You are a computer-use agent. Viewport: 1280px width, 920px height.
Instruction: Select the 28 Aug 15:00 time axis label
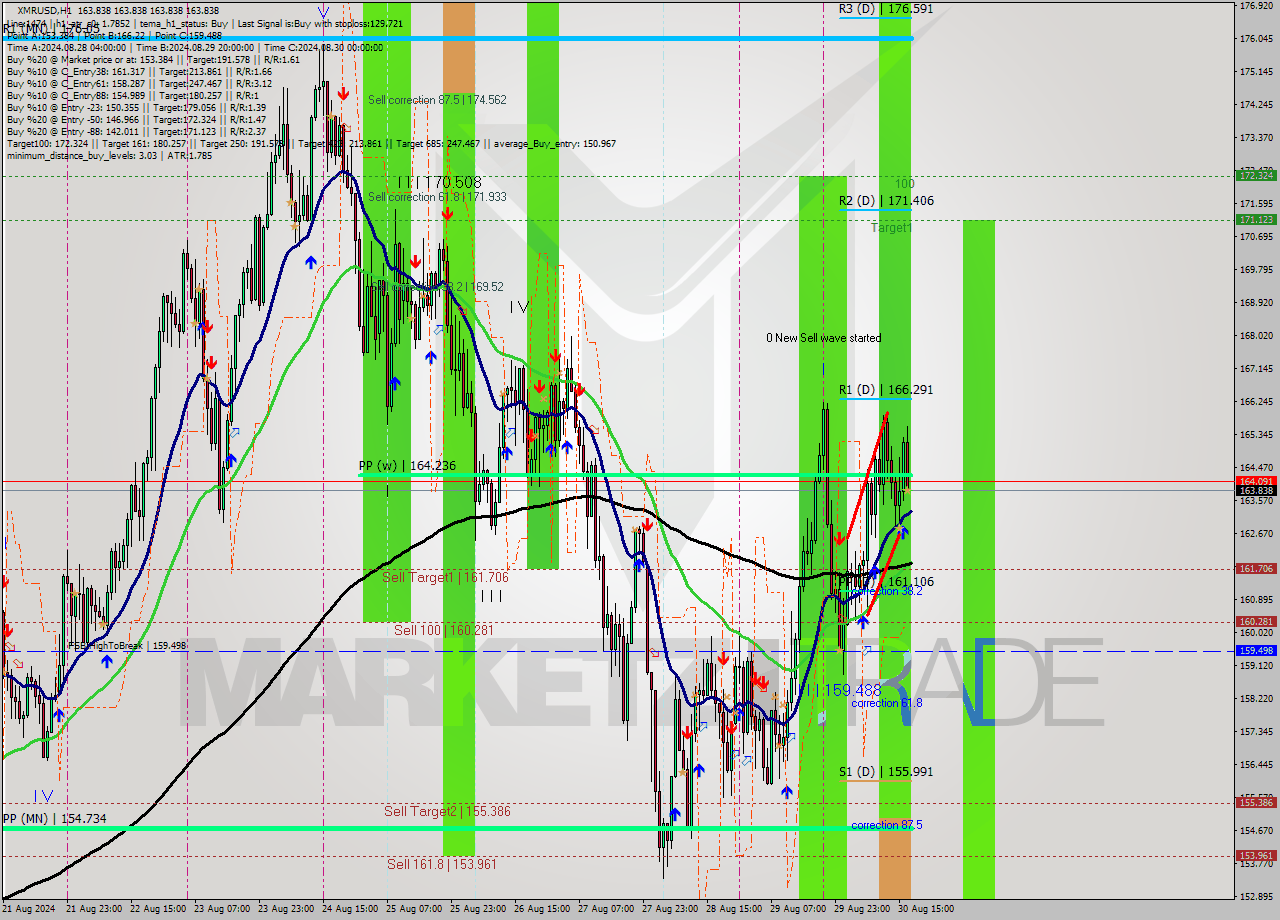click(x=734, y=909)
